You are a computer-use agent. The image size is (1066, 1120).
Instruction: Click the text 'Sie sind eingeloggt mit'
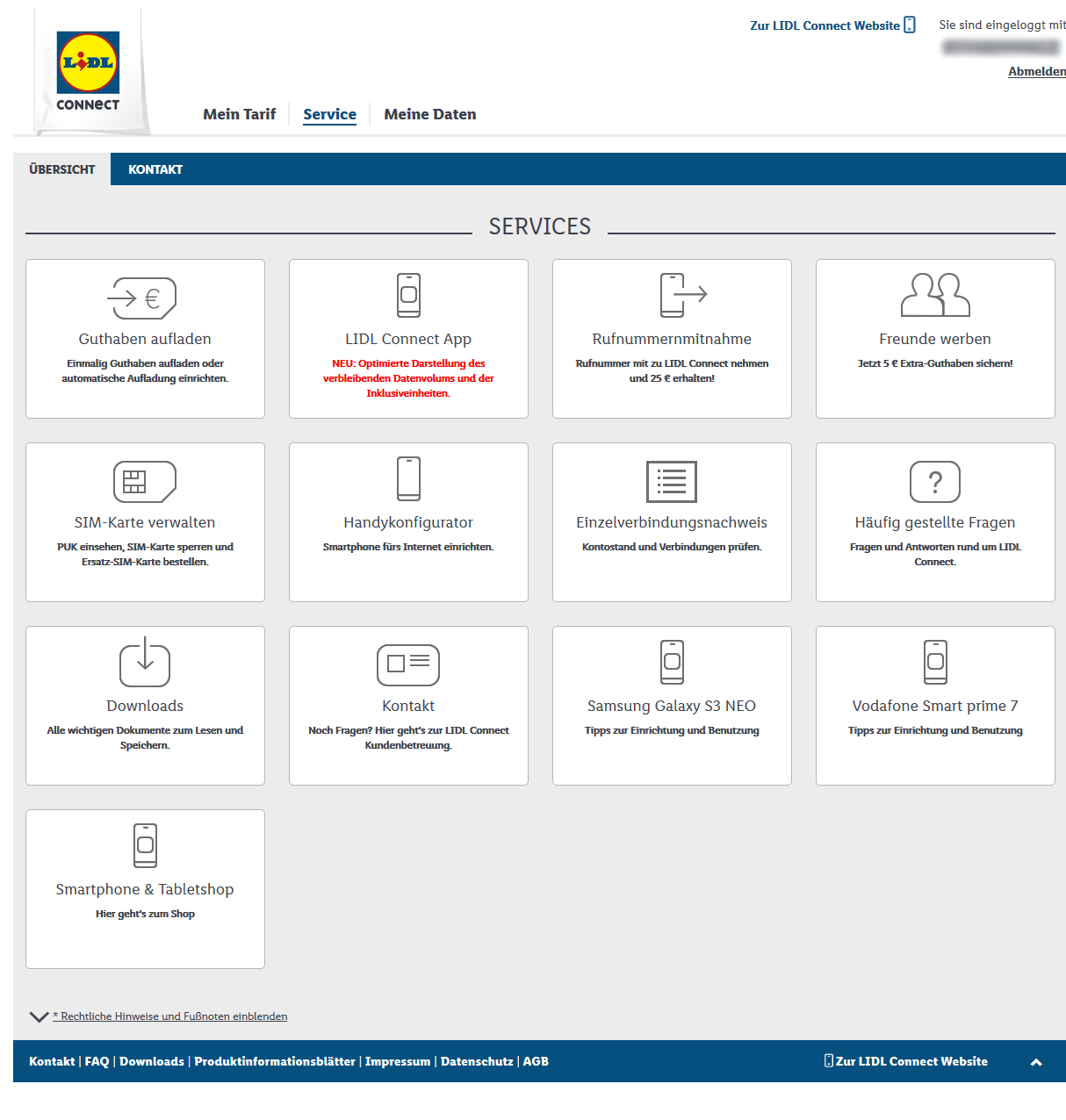(x=1002, y=25)
